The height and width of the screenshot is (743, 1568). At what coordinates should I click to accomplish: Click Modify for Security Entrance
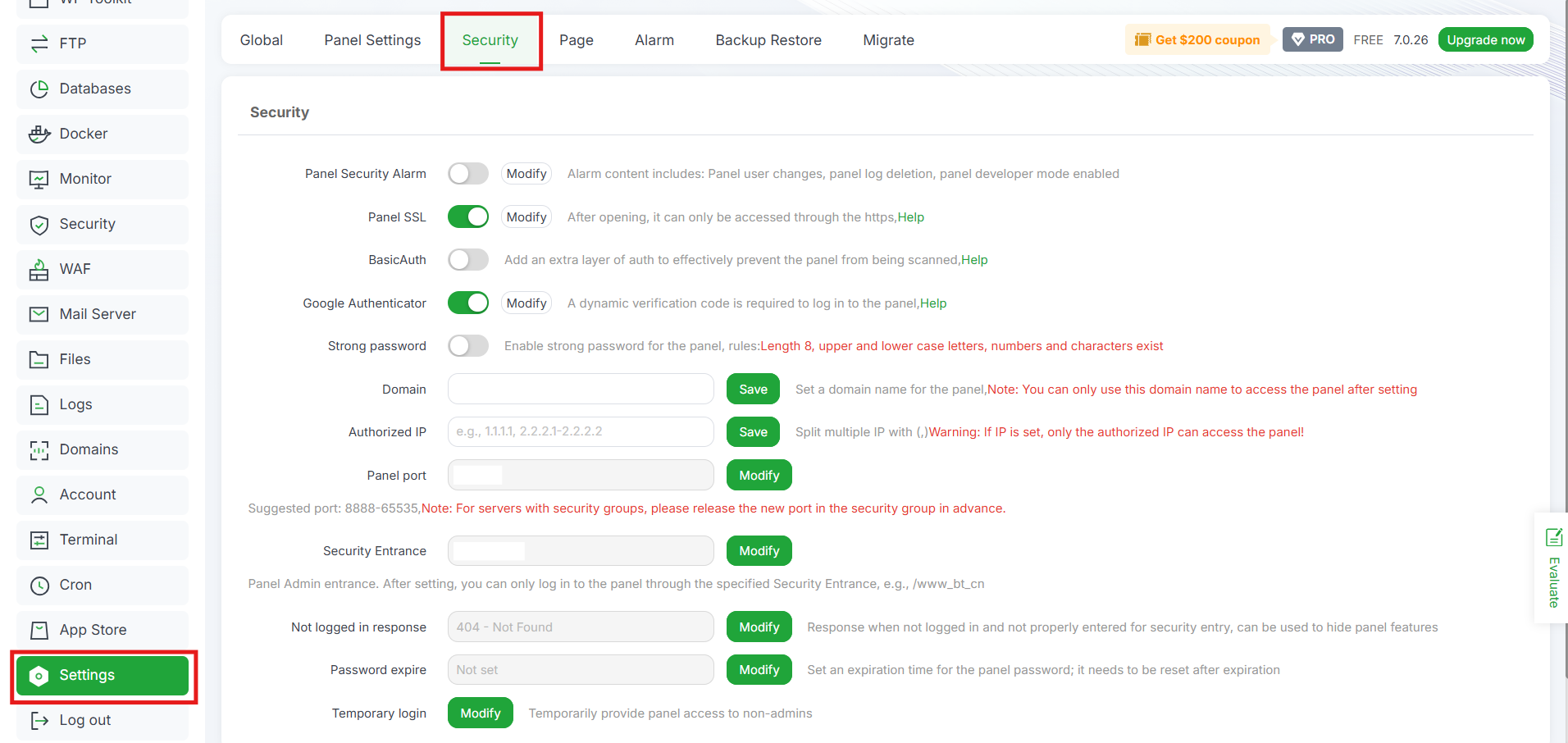[x=759, y=551]
